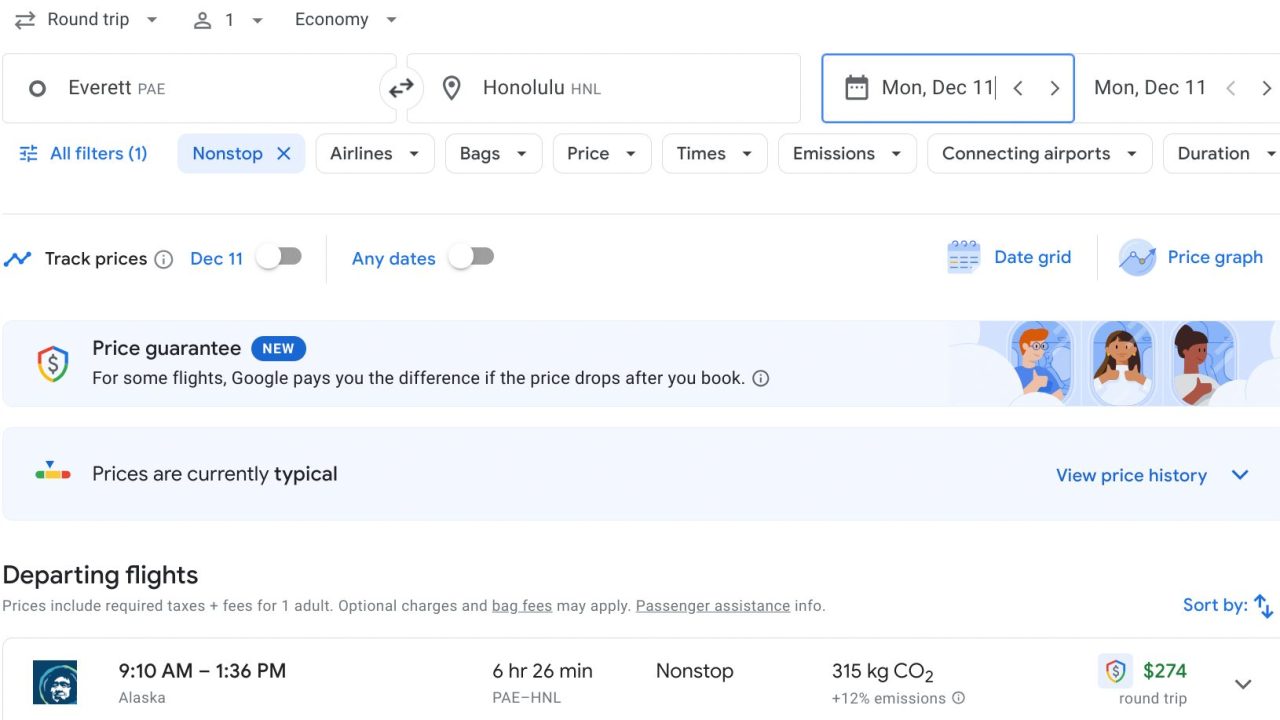Go to previous return date
Viewport: 1280px width, 720px height.
tap(1231, 88)
